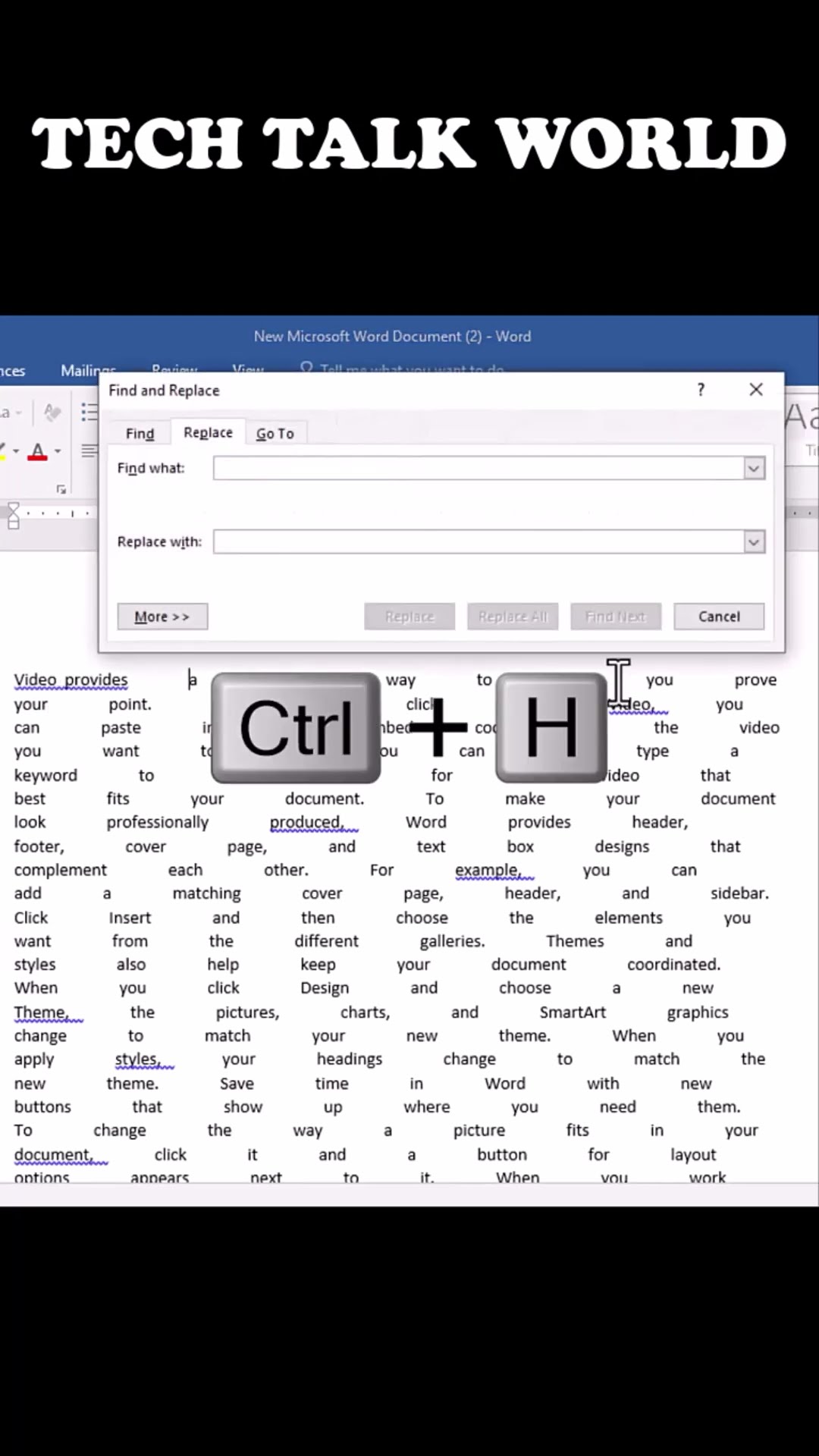Screen dimensions: 819x1456
Task: Expand the Find what dropdown arrow
Action: (754, 469)
